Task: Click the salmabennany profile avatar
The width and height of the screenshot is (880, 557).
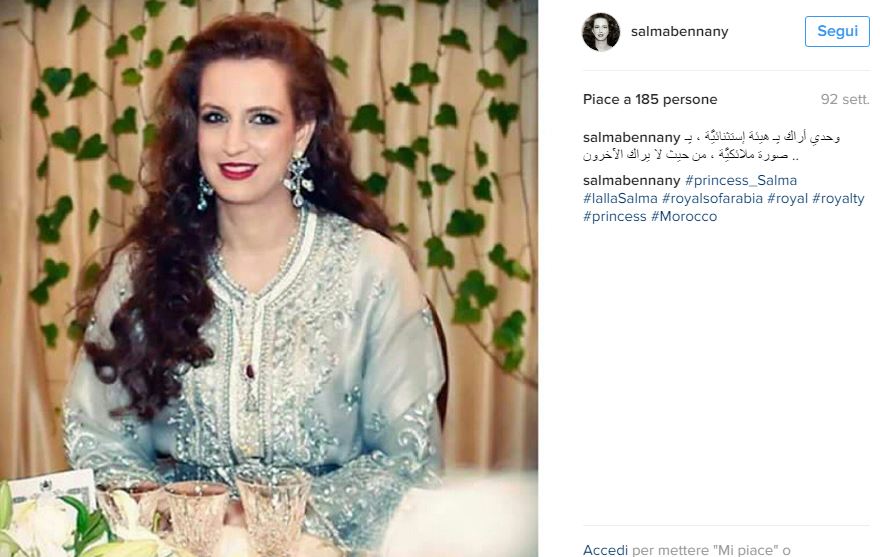Action: pos(601,32)
